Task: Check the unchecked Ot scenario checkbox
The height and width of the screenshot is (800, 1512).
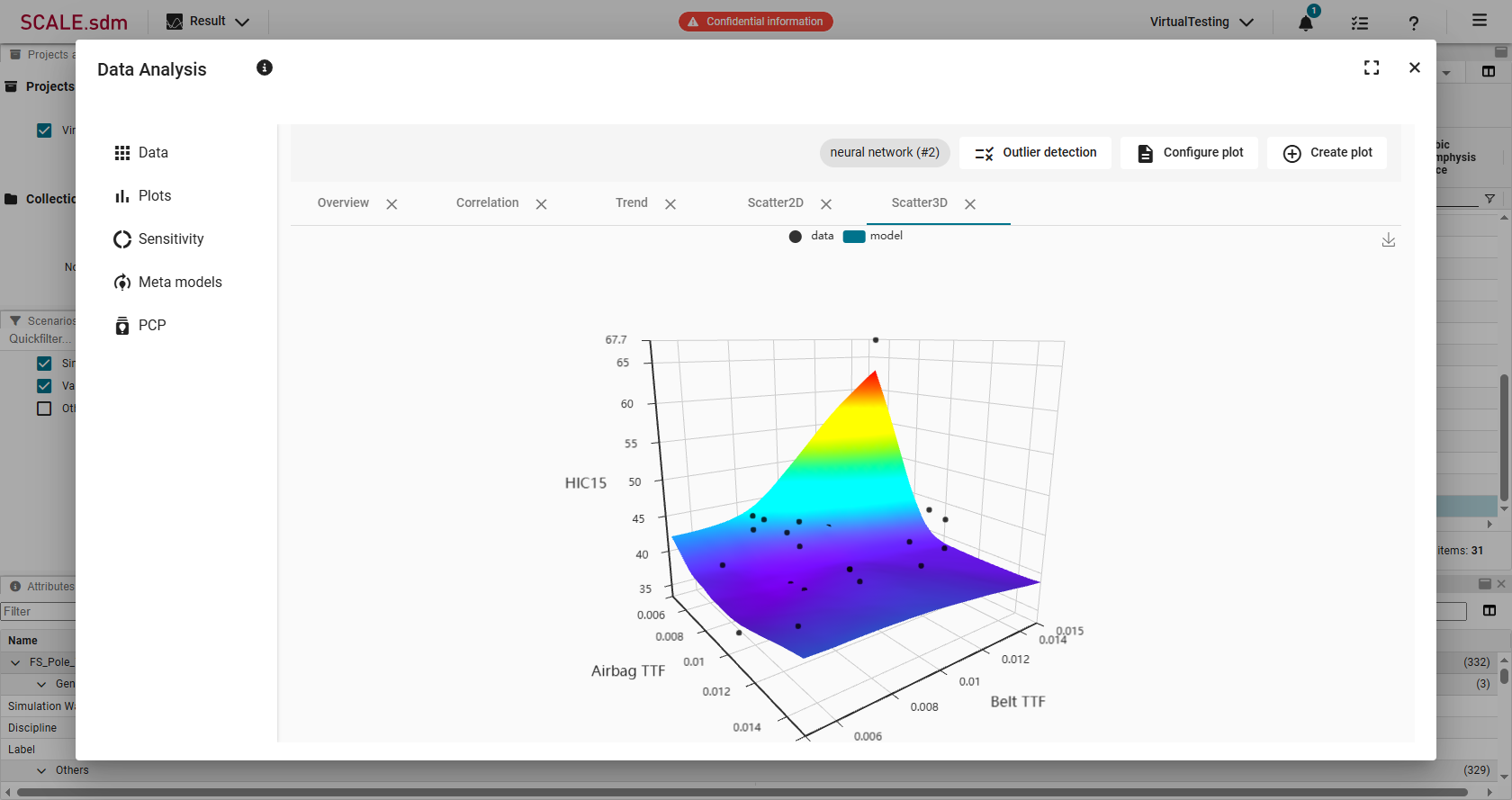Action: tap(44, 409)
